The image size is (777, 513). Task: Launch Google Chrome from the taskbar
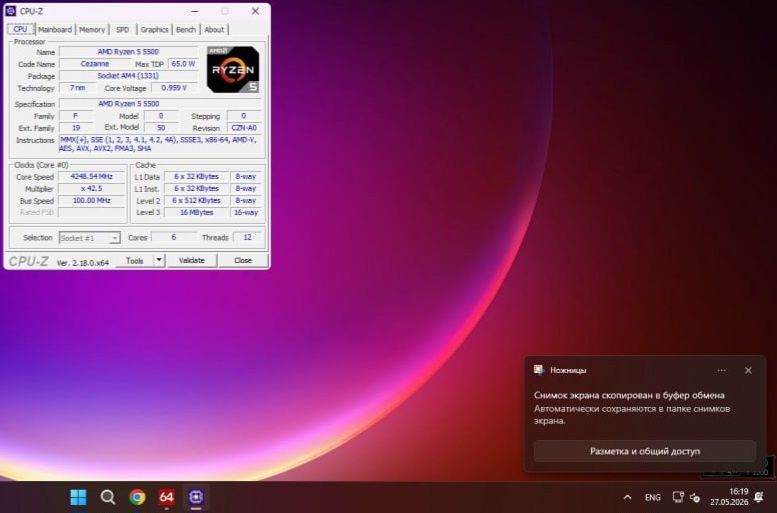(x=137, y=497)
